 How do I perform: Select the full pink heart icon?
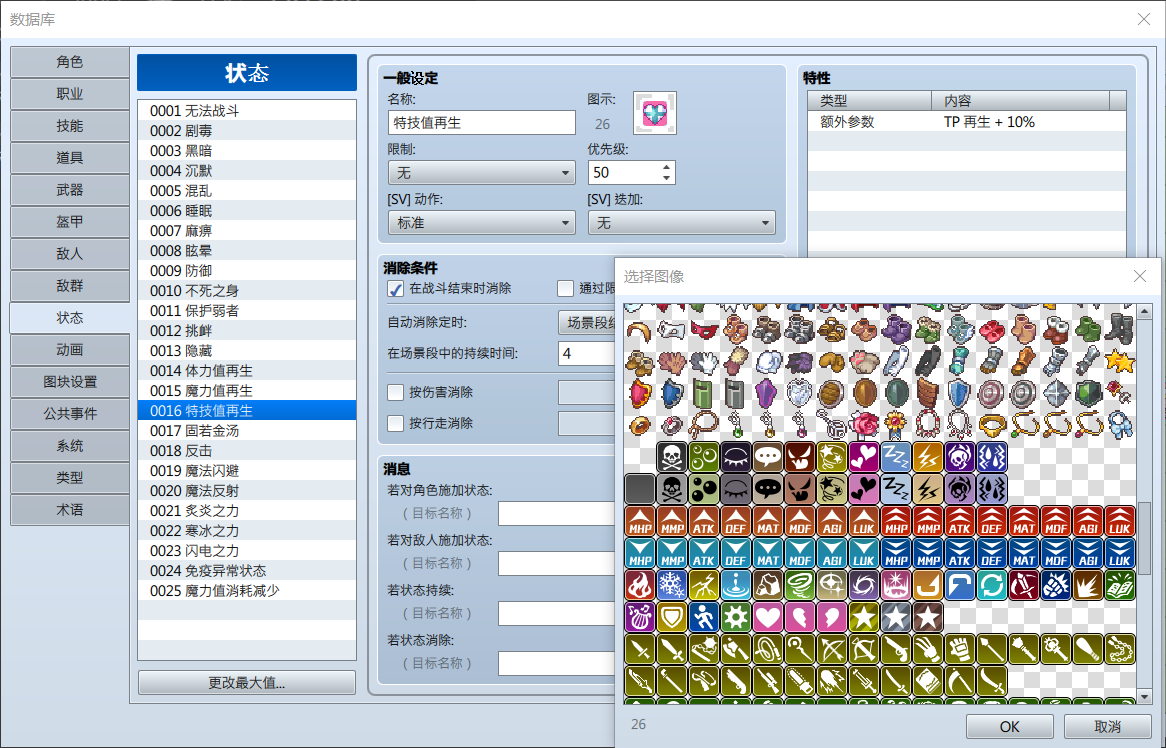[x=767, y=617]
